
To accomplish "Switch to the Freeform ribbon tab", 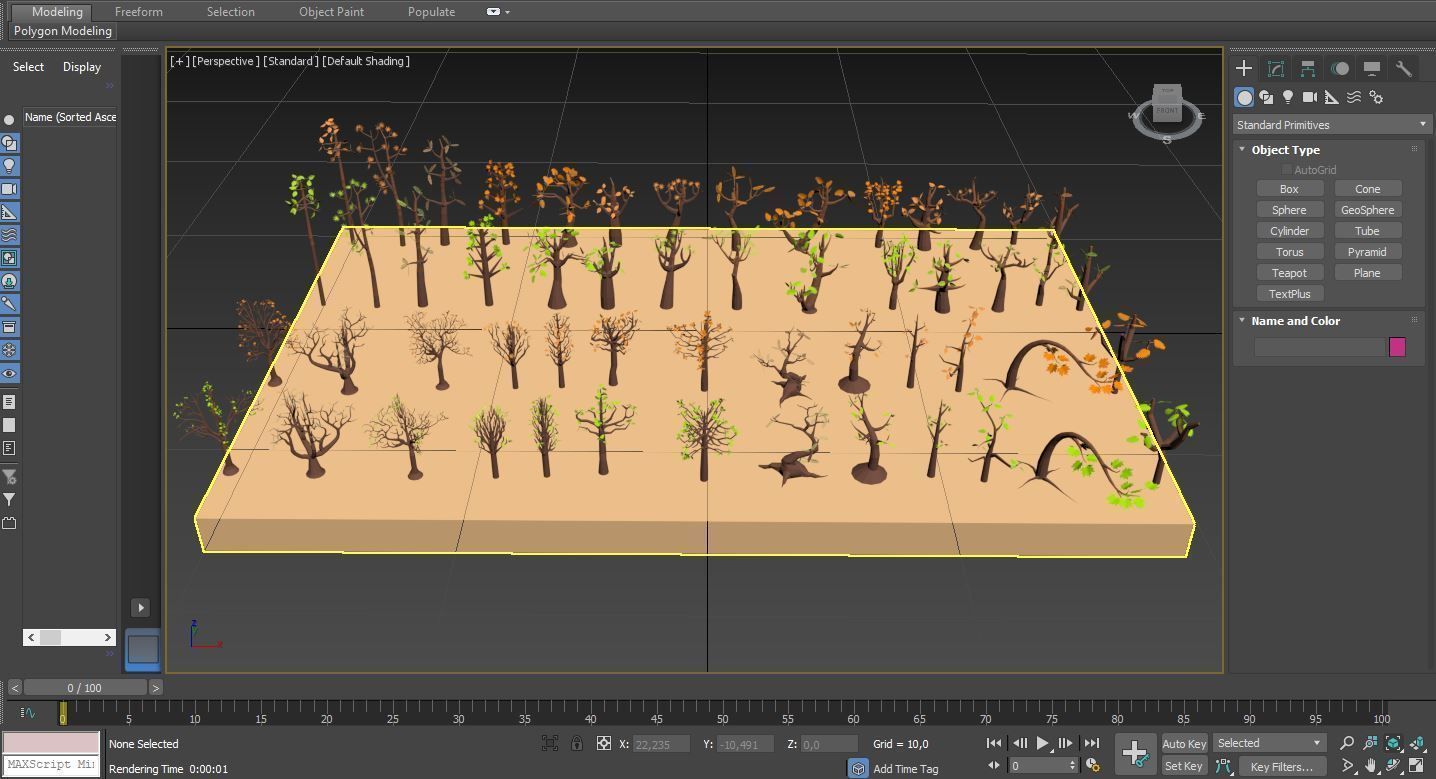I will click(139, 12).
